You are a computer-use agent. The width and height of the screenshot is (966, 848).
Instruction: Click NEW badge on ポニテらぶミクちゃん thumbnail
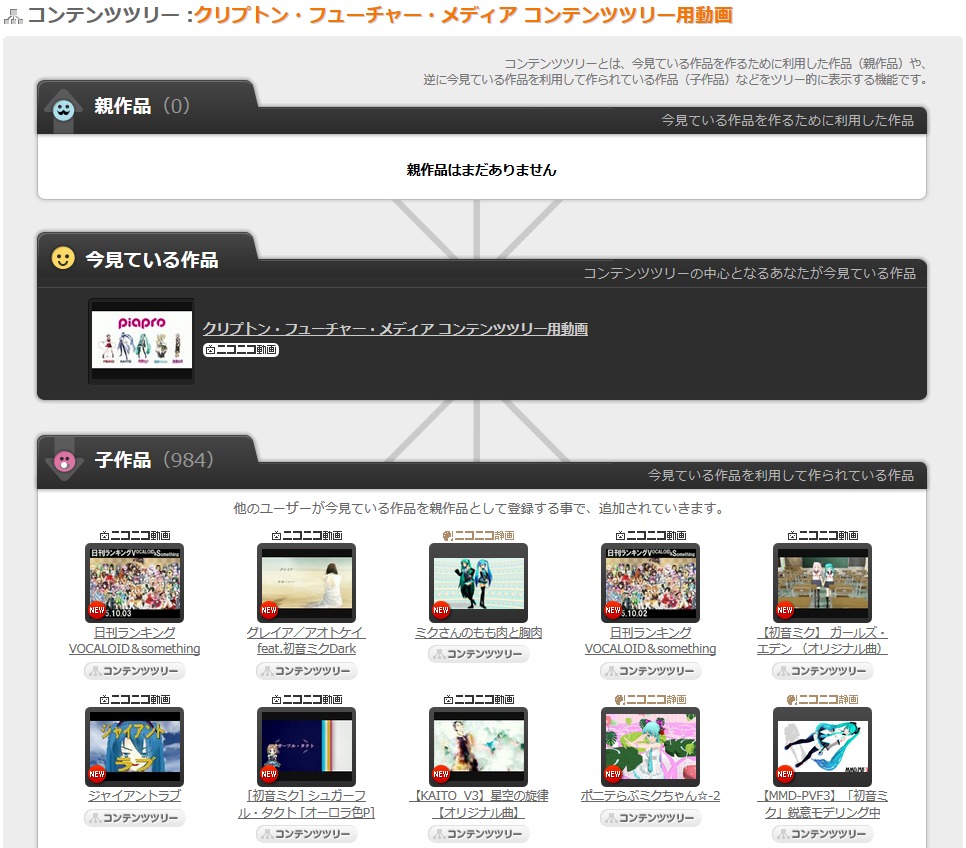point(612,774)
